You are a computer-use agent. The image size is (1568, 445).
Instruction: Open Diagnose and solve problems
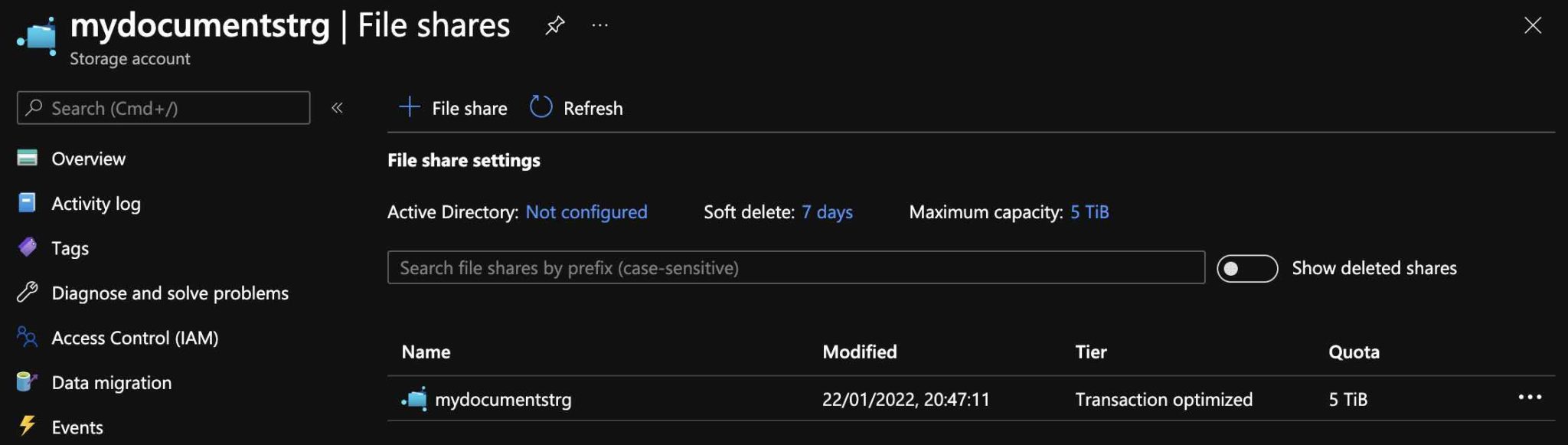170,293
